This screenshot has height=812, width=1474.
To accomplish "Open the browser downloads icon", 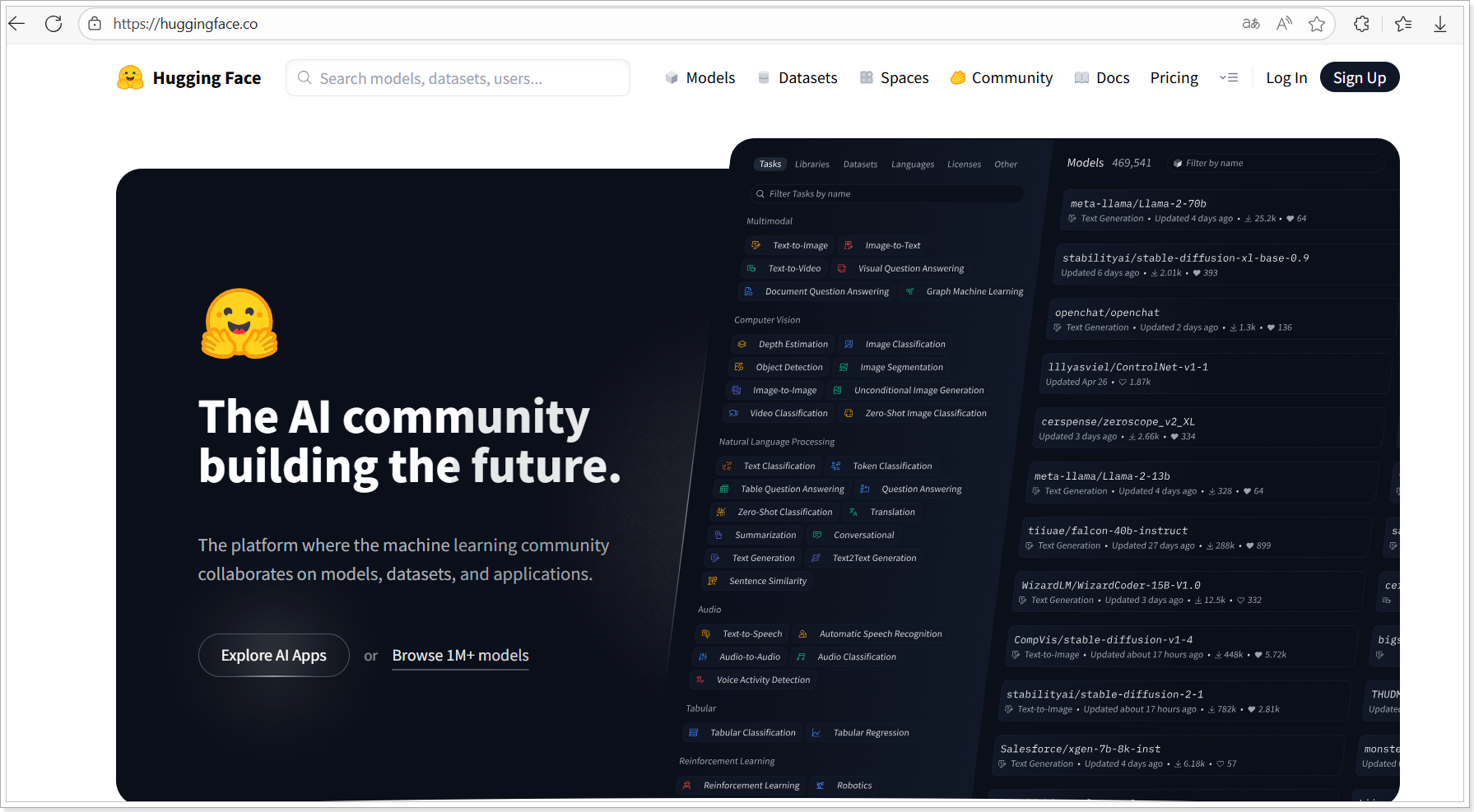I will (1440, 24).
